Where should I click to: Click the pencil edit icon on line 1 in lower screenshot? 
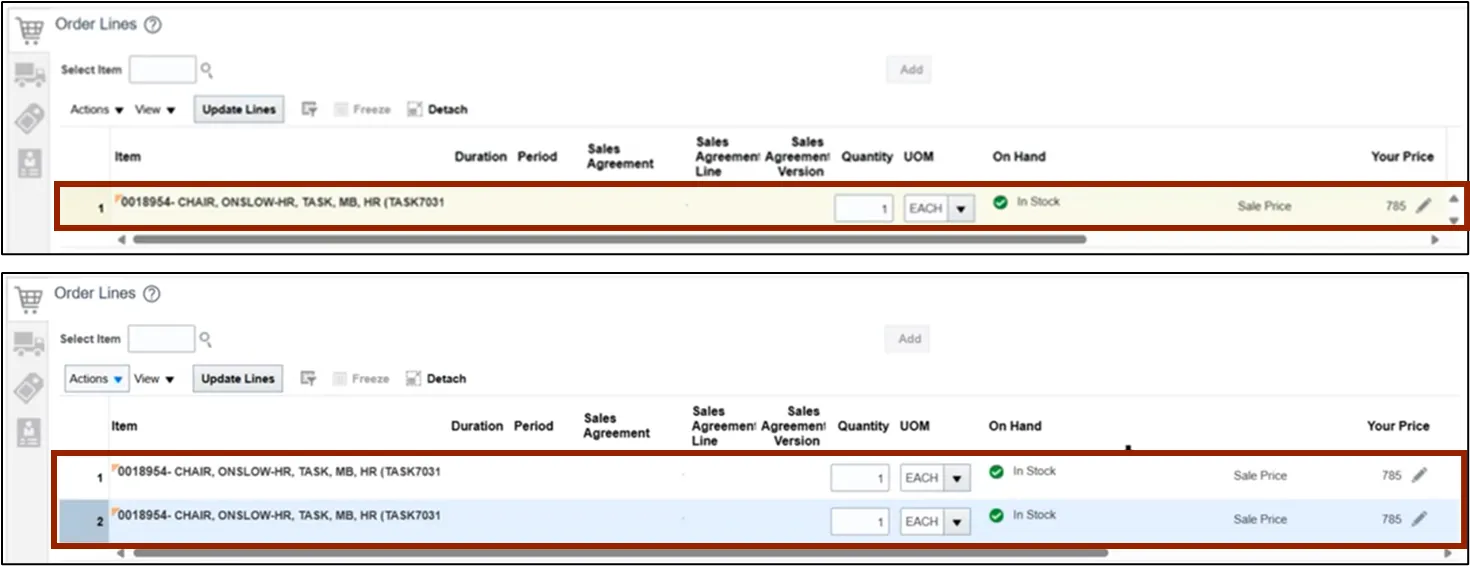pyautogui.click(x=1419, y=476)
